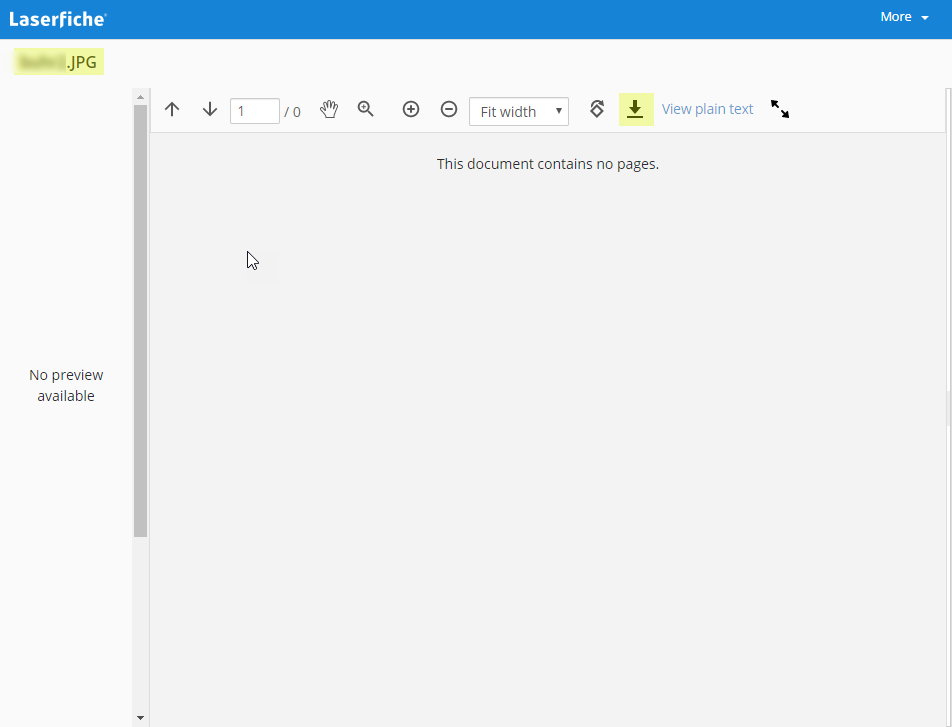Toggle fullscreen with the expand arrows icon
This screenshot has height=727, width=952.
tap(780, 109)
